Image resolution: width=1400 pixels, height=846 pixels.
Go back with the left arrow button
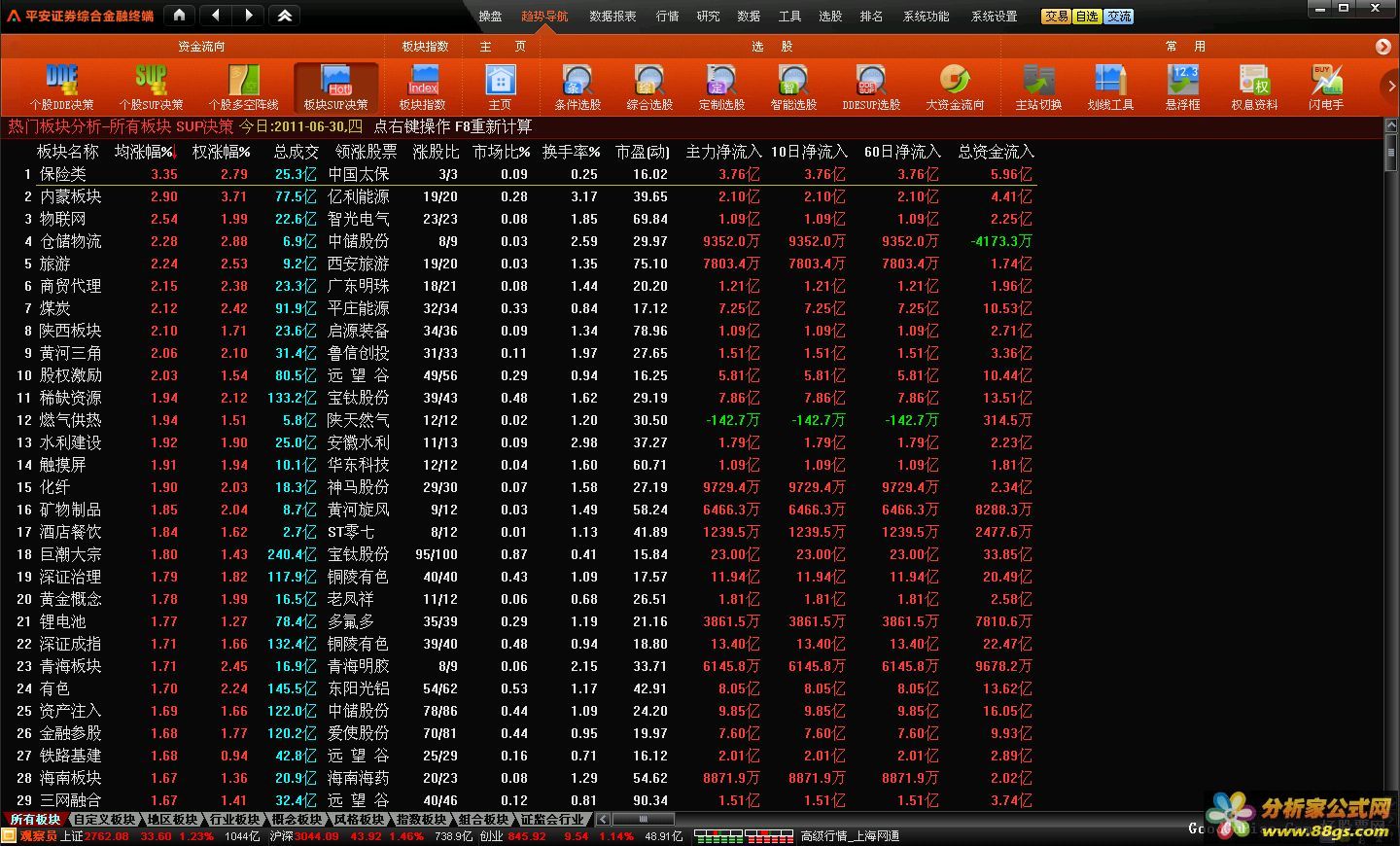(x=215, y=16)
